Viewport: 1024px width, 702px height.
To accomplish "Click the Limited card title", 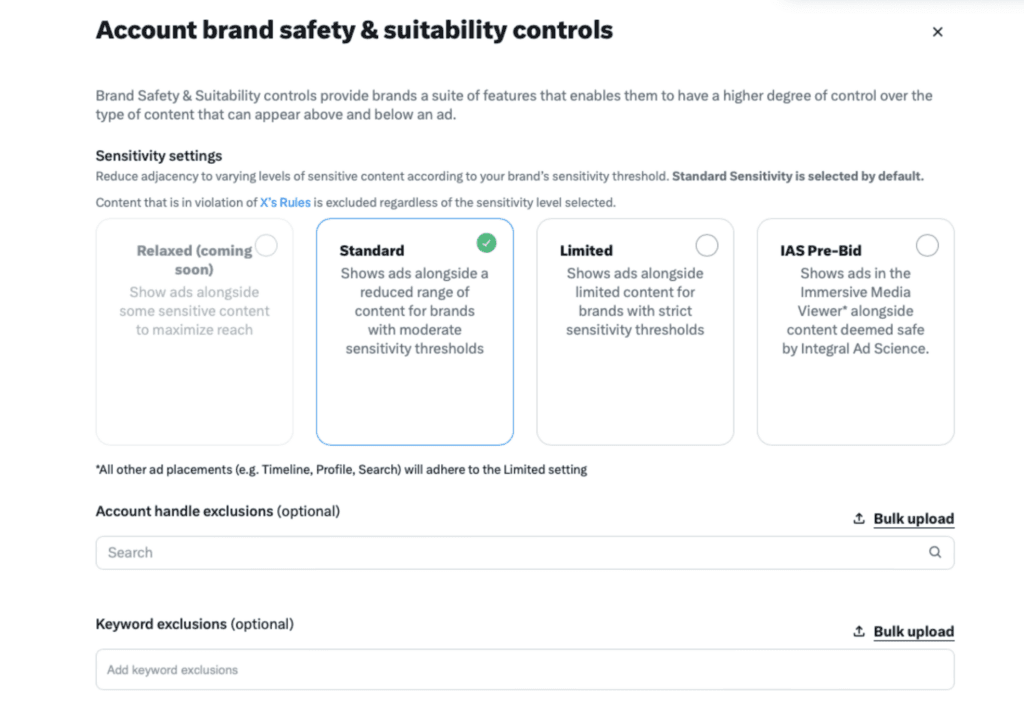I will (586, 251).
